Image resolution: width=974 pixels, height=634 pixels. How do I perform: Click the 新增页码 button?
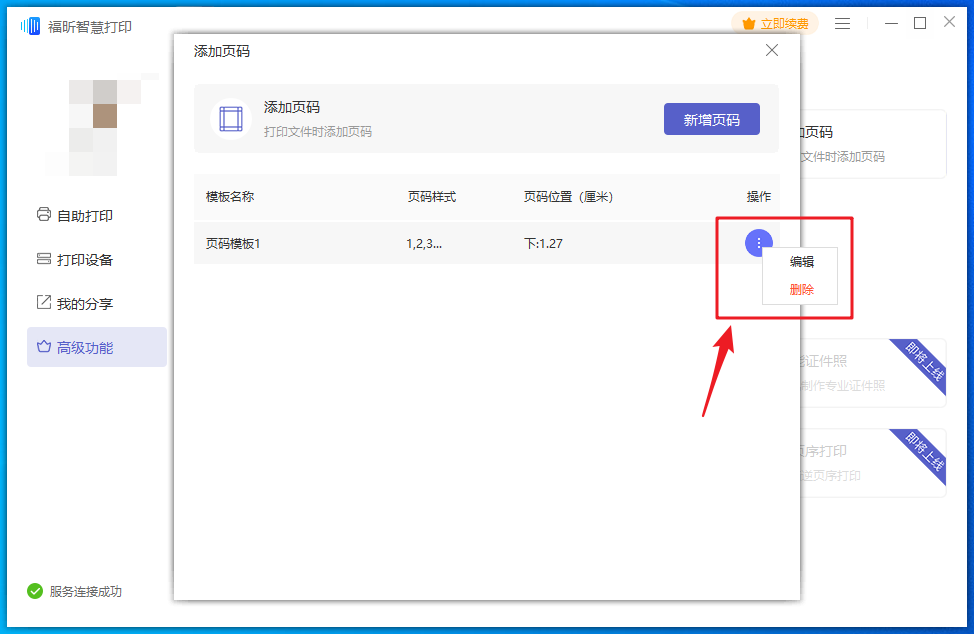click(x=711, y=118)
